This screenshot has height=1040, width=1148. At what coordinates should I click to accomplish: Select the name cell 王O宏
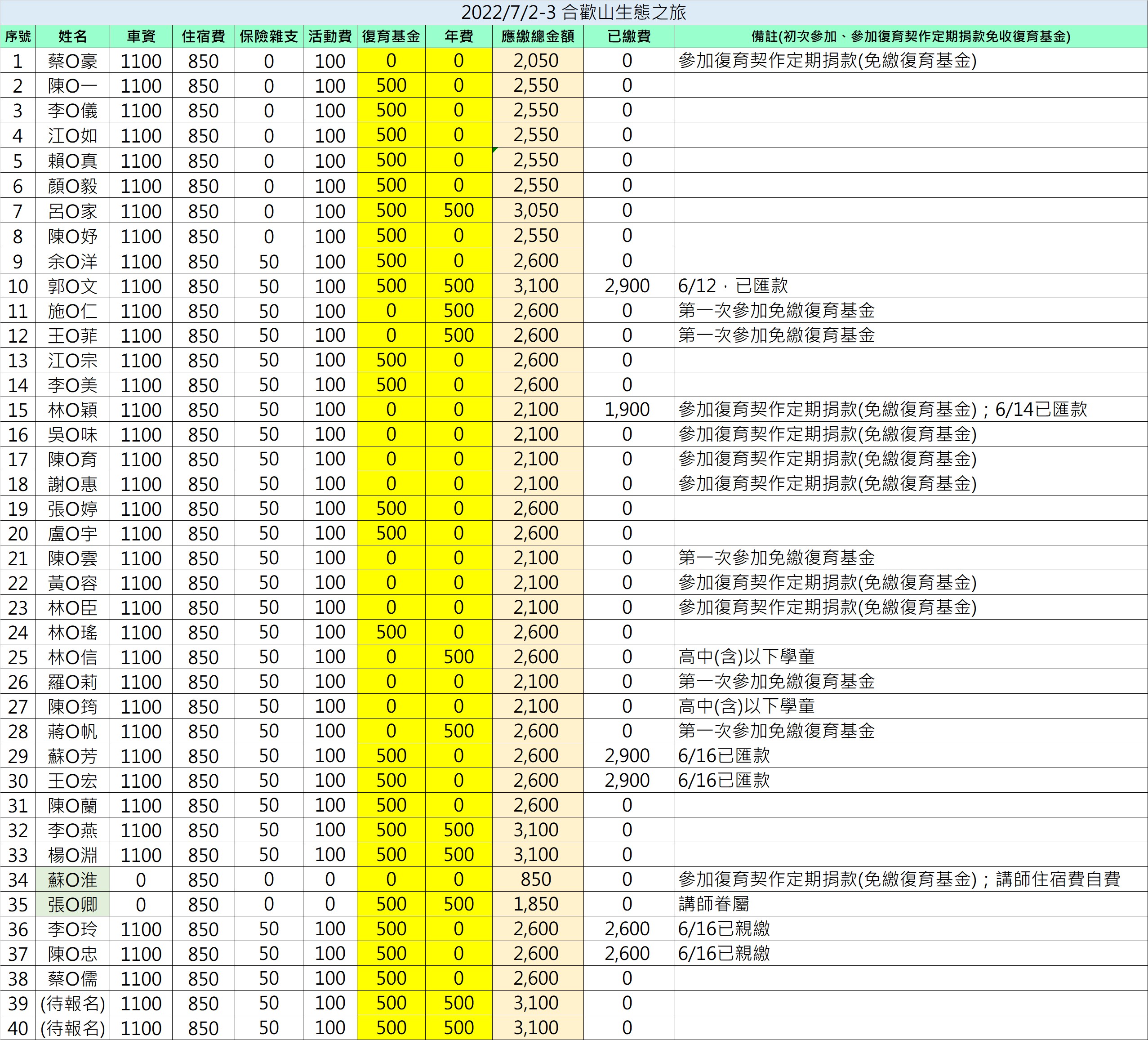pos(73,780)
